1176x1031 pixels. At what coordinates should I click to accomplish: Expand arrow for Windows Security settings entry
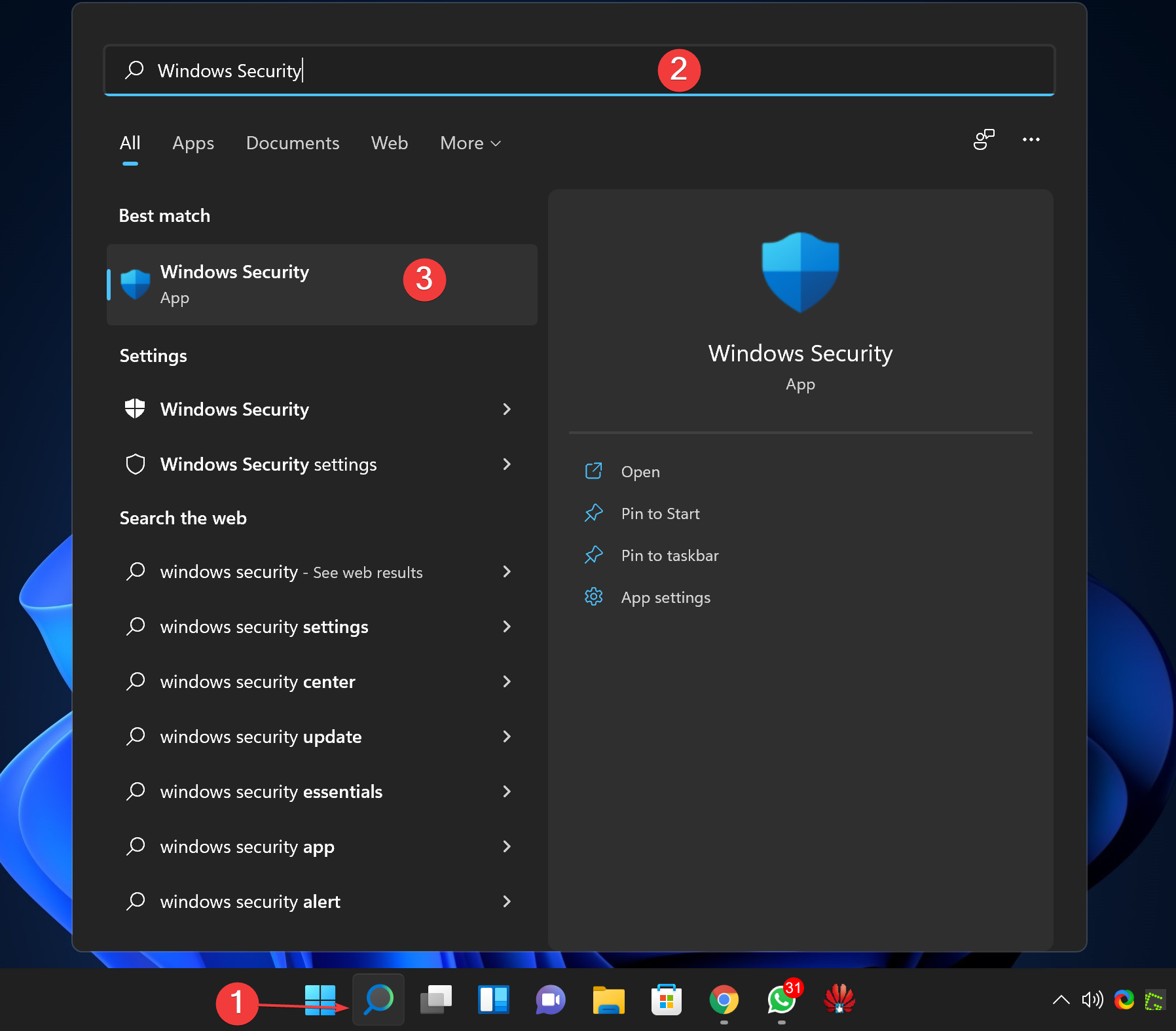tap(507, 409)
